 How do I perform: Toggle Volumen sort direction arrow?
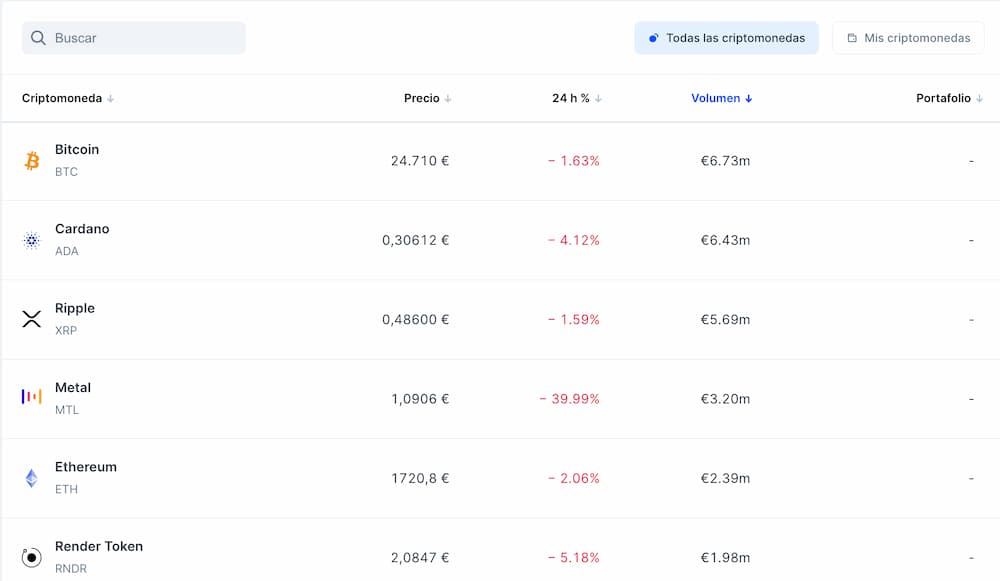[x=749, y=98]
